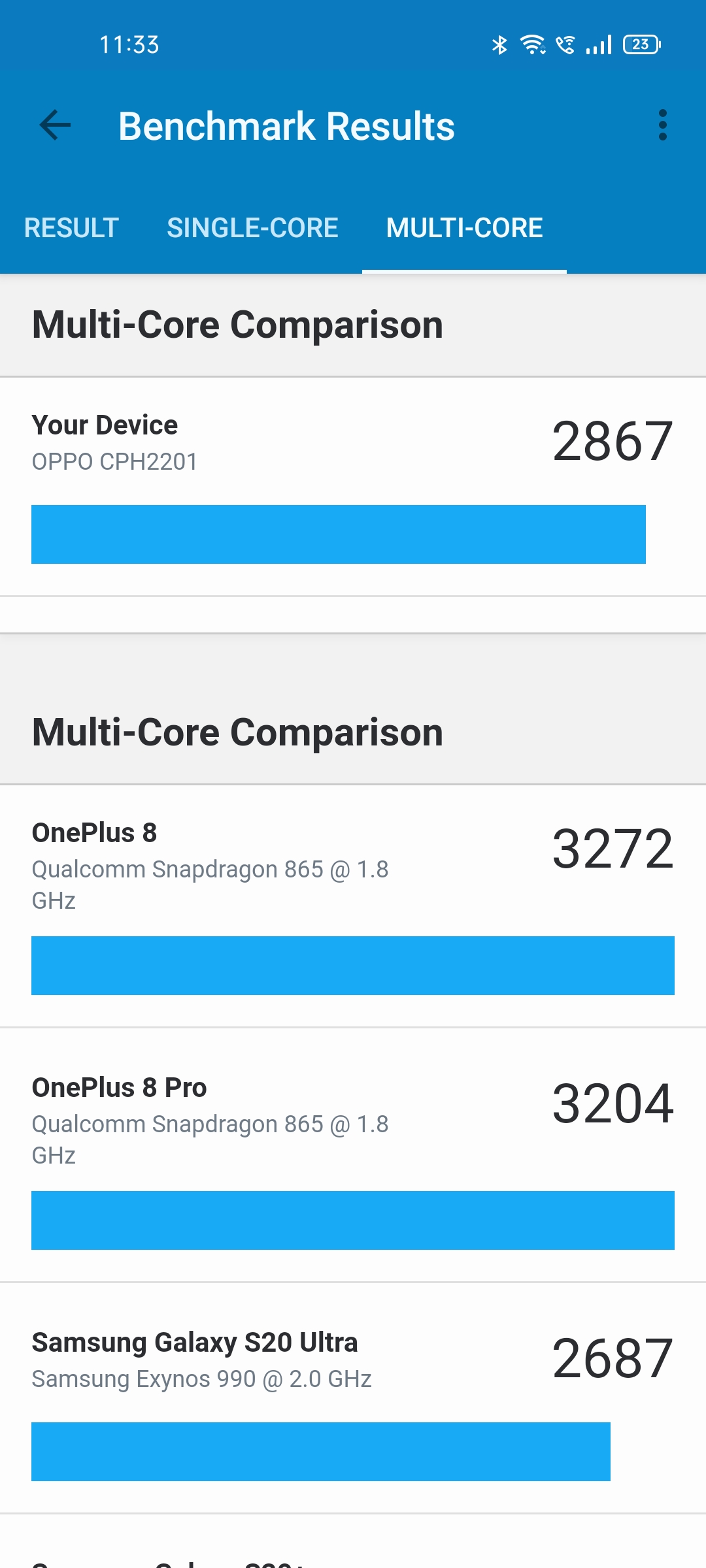The width and height of the screenshot is (706, 1568).
Task: Select the MULTI-CORE tab
Action: (464, 228)
